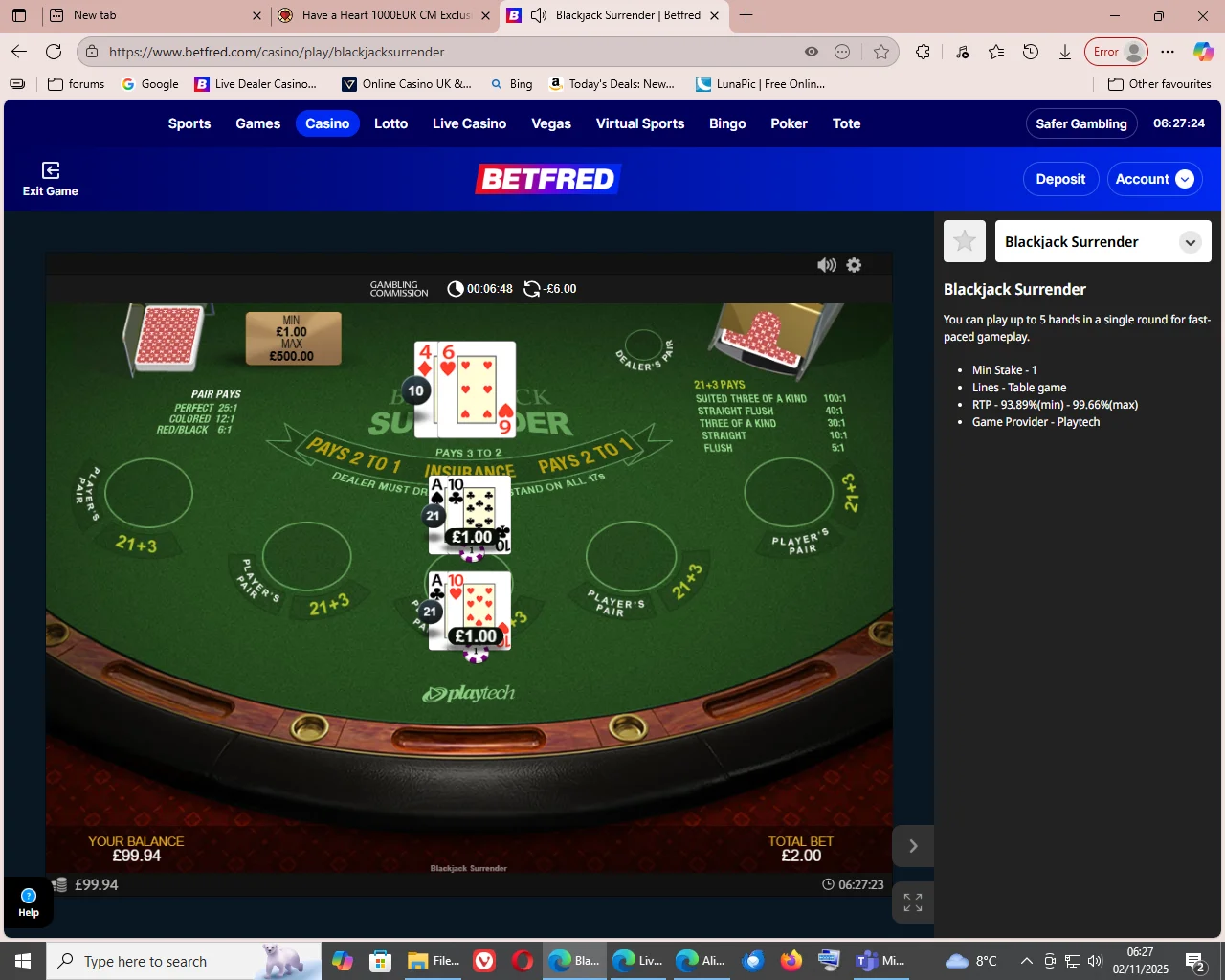
Task: Navigate to Lotto
Action: [x=390, y=123]
